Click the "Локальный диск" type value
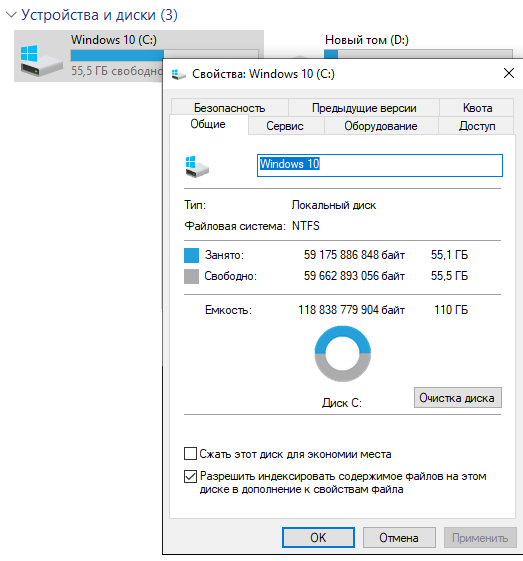523x561 pixels. [334, 205]
